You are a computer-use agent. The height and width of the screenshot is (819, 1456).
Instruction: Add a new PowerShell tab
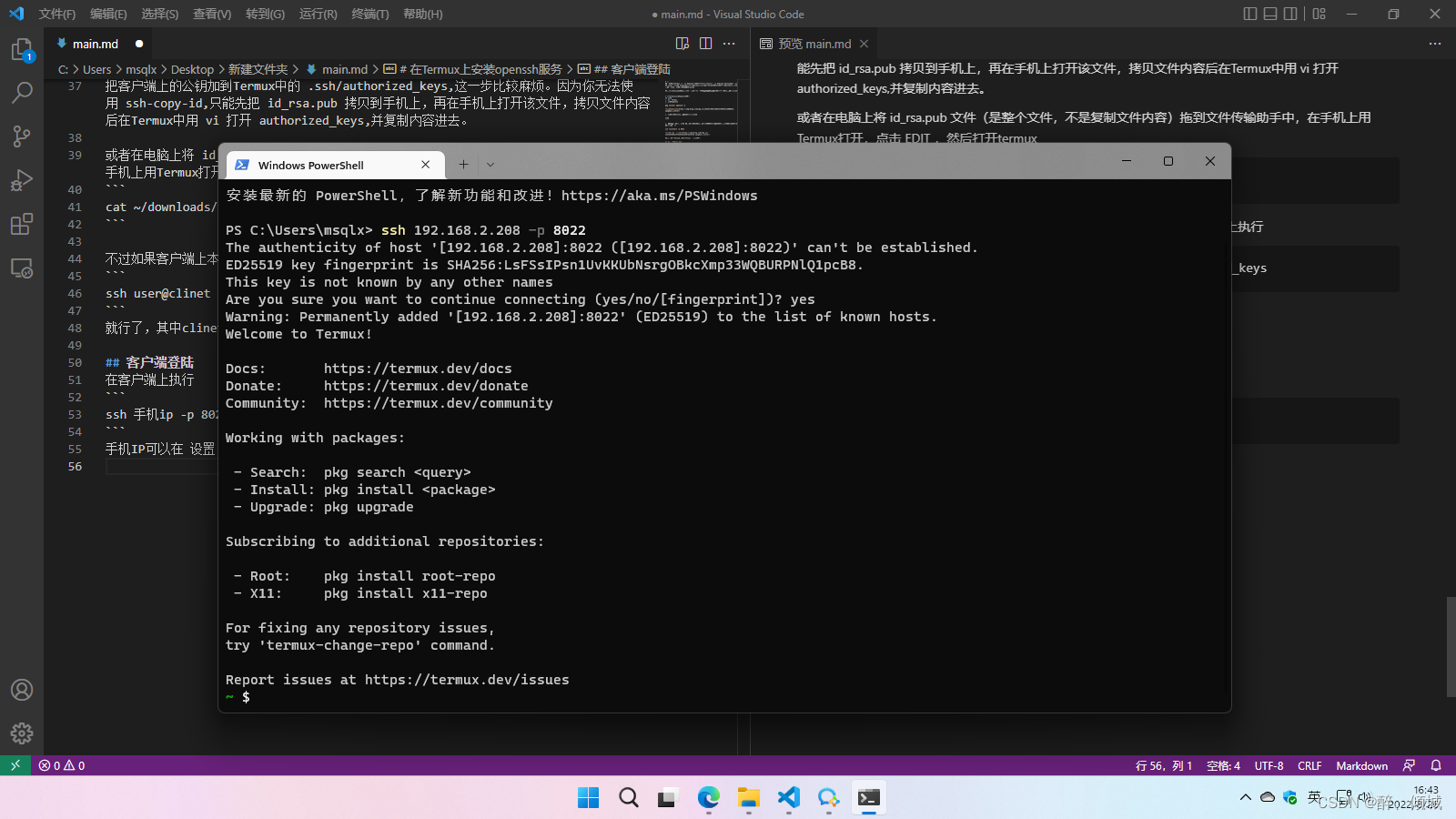pyautogui.click(x=463, y=165)
